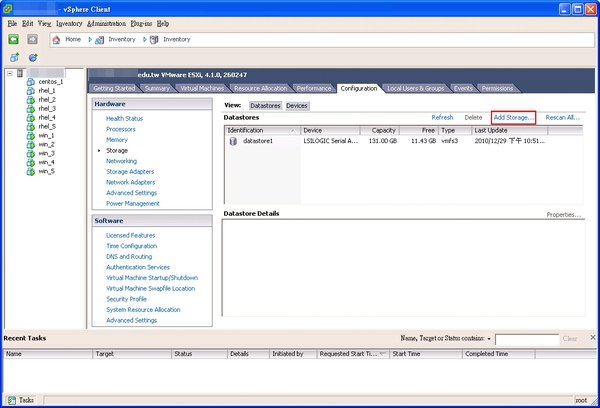Open the Administration menu
Screen dimensions: 600x408
pyautogui.click(x=106, y=24)
